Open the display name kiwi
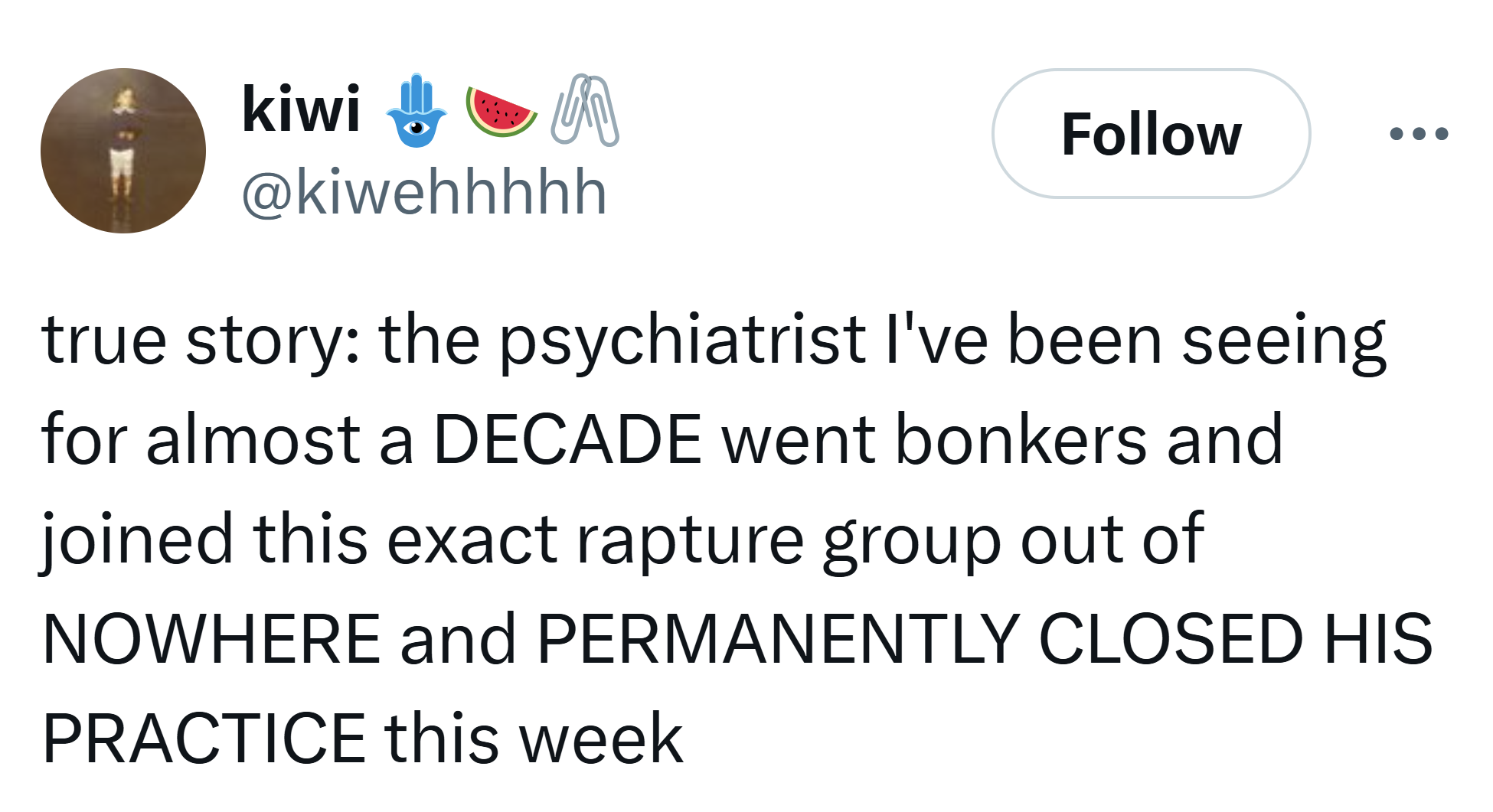This screenshot has height=812, width=1493. pos(301,109)
